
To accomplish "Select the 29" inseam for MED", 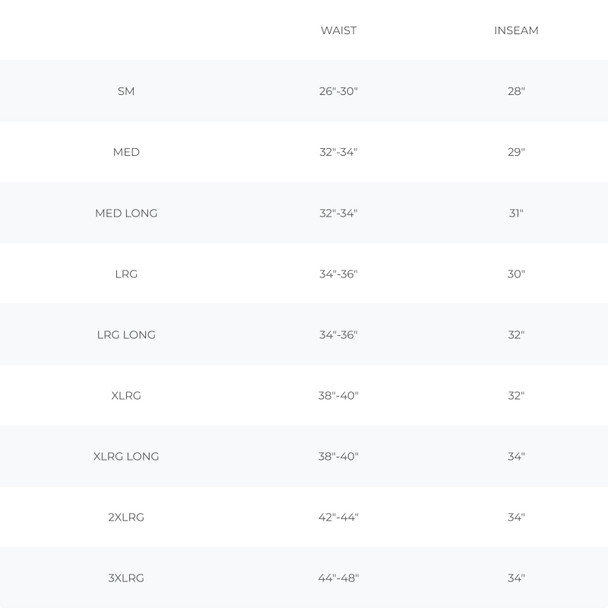I will click(x=516, y=152).
